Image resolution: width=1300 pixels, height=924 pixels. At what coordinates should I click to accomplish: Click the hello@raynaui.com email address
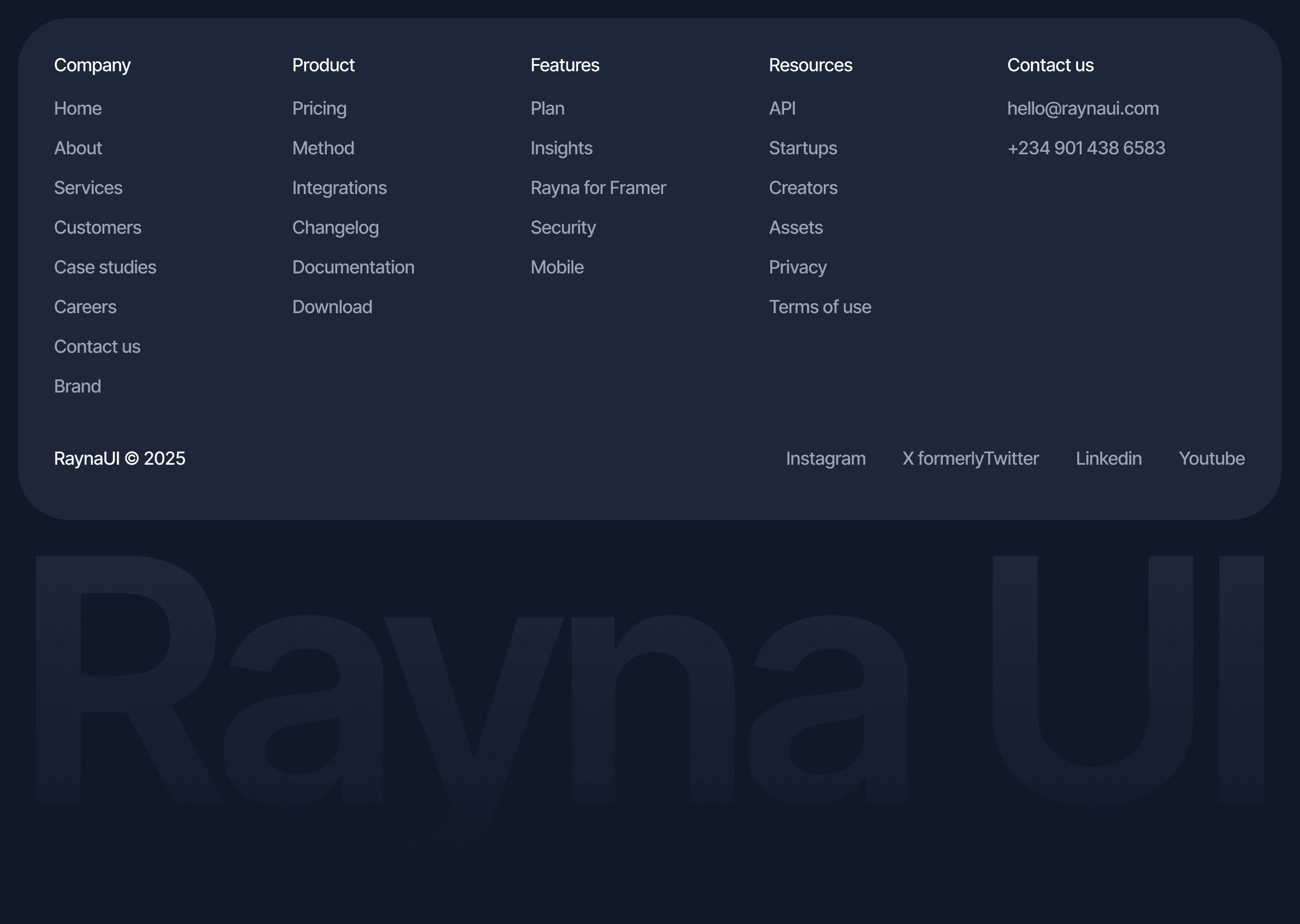(x=1082, y=108)
